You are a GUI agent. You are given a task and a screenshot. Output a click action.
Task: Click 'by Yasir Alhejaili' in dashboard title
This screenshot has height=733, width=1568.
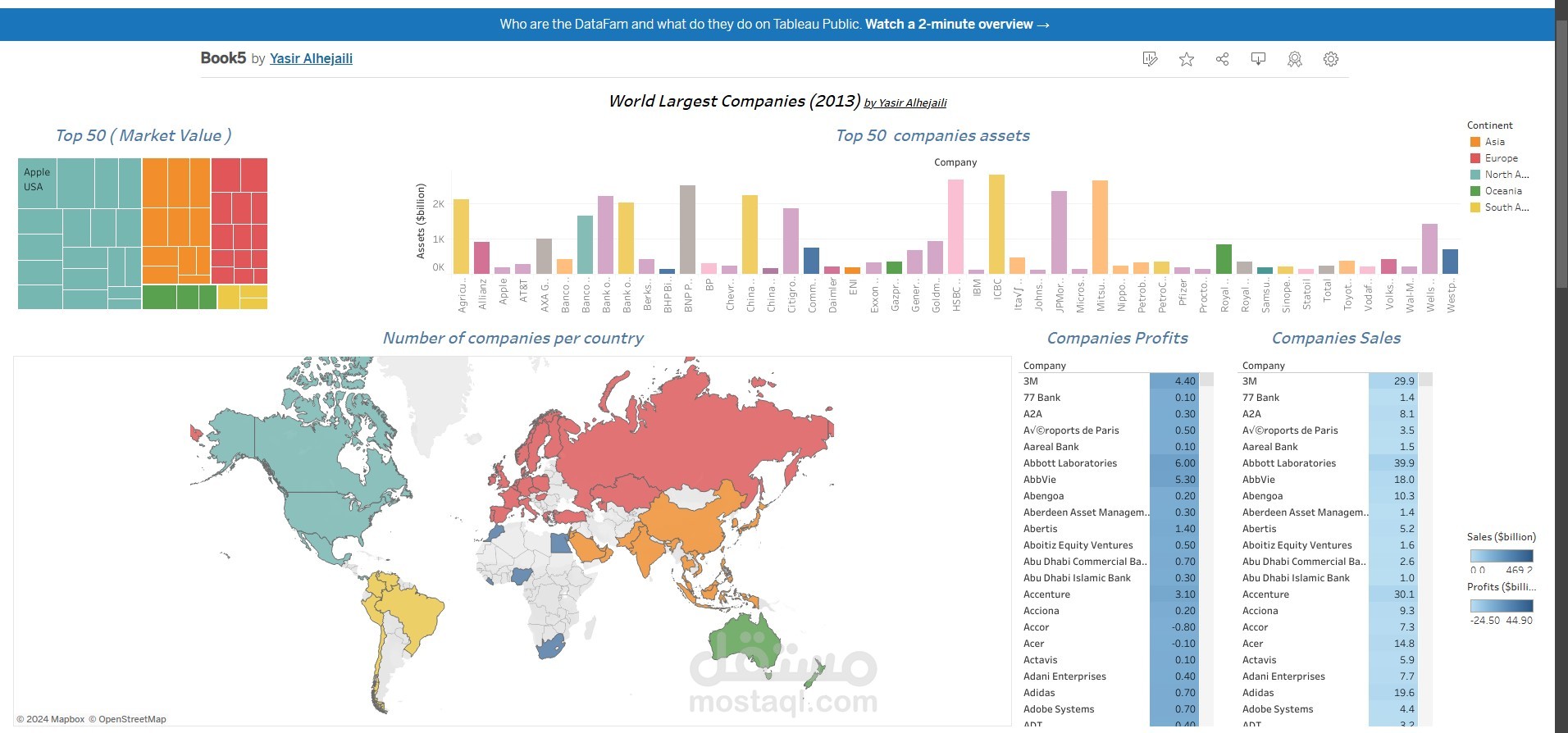(x=905, y=102)
